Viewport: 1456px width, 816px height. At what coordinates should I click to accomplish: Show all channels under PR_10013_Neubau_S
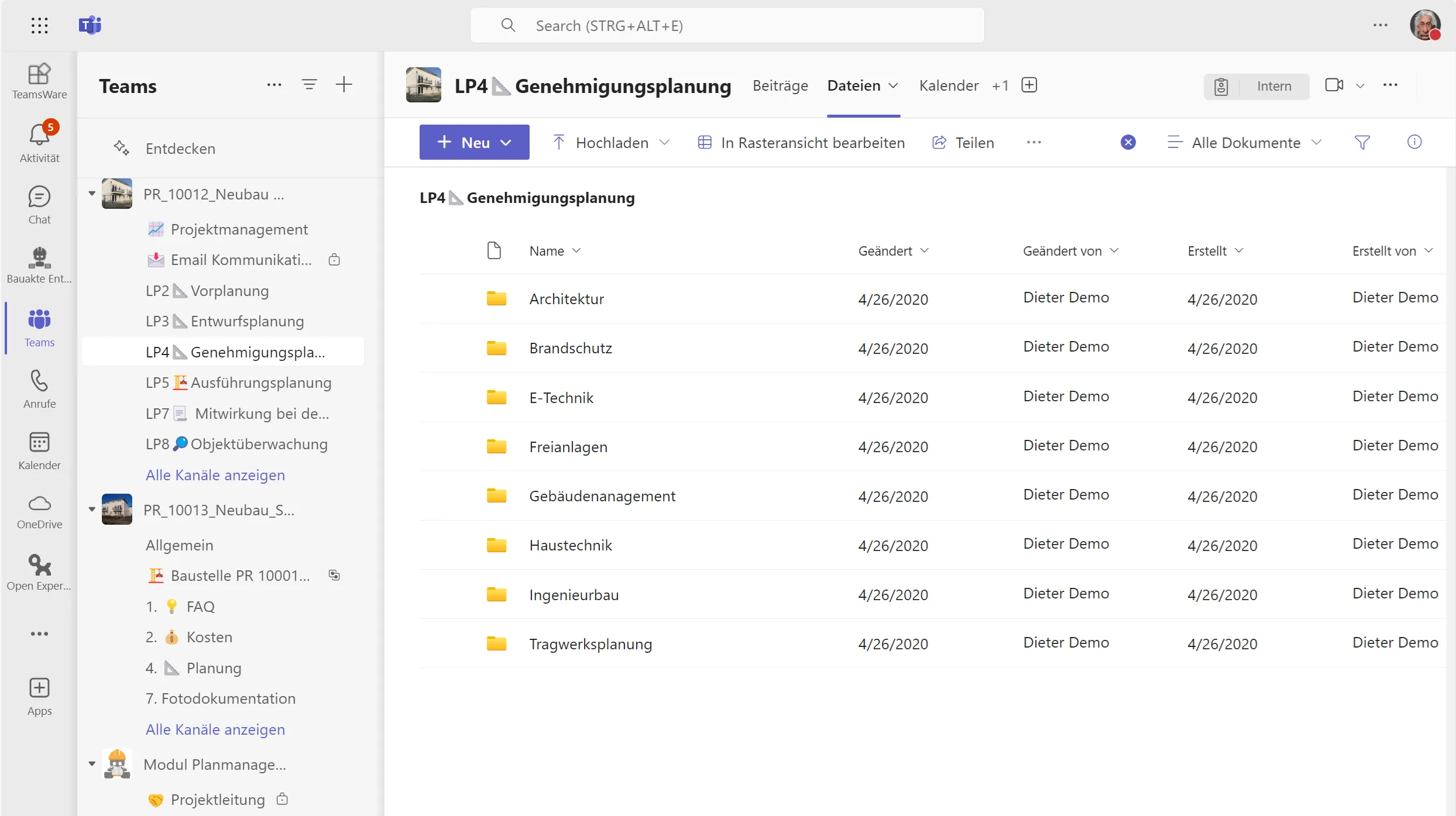pyautogui.click(x=215, y=729)
